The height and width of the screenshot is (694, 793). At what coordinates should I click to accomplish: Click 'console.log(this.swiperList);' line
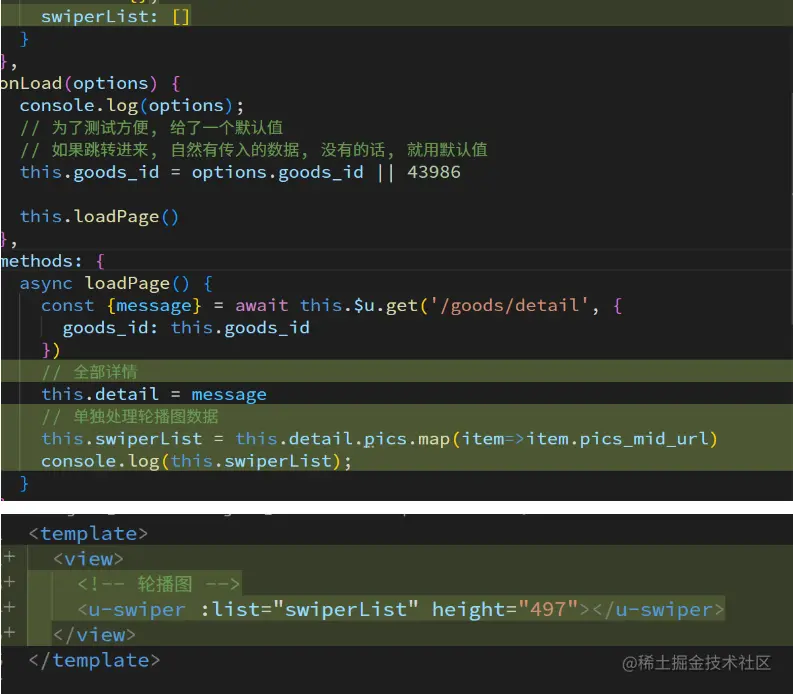pyautogui.click(x=196, y=461)
